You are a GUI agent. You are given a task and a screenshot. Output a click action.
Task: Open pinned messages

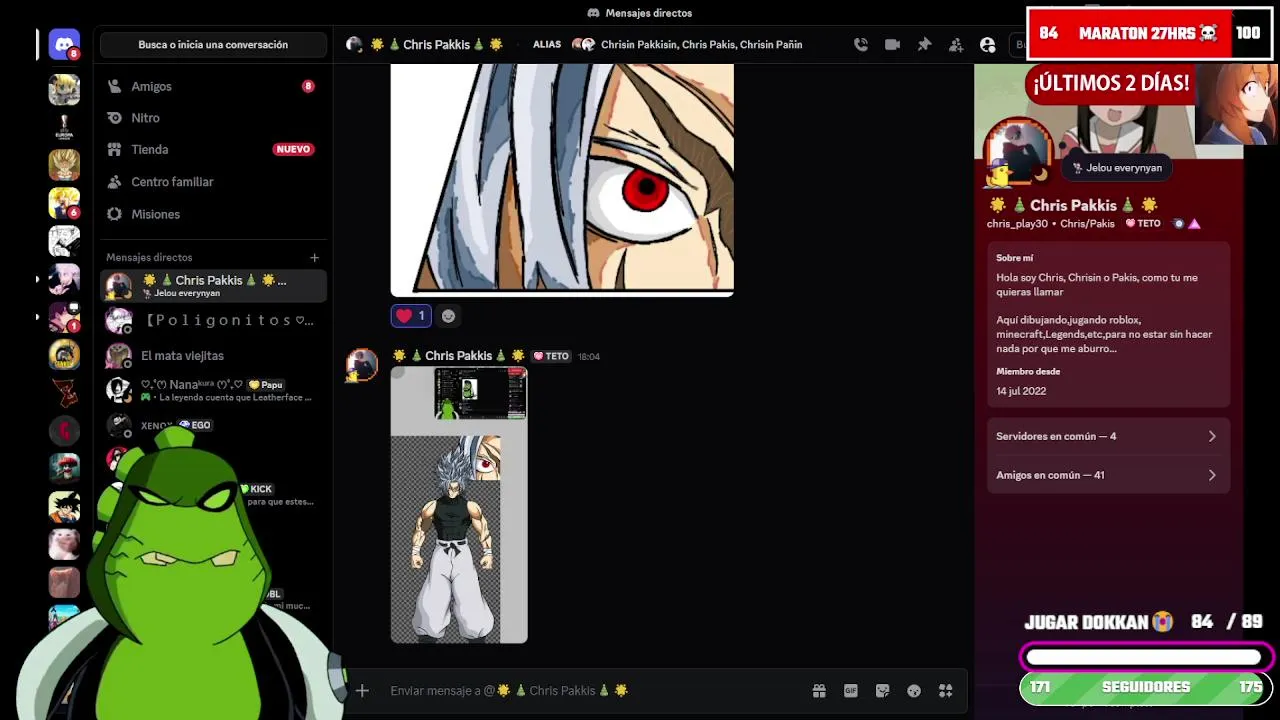pyautogui.click(x=924, y=45)
